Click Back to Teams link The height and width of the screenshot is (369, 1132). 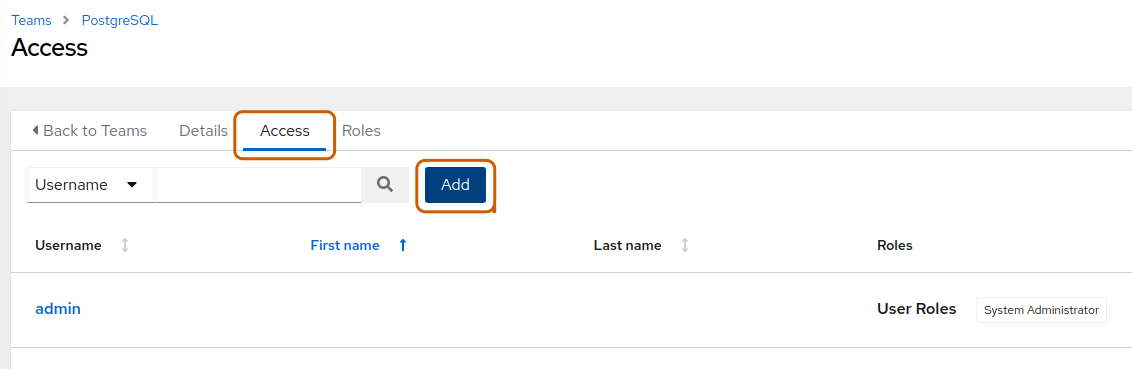90,131
